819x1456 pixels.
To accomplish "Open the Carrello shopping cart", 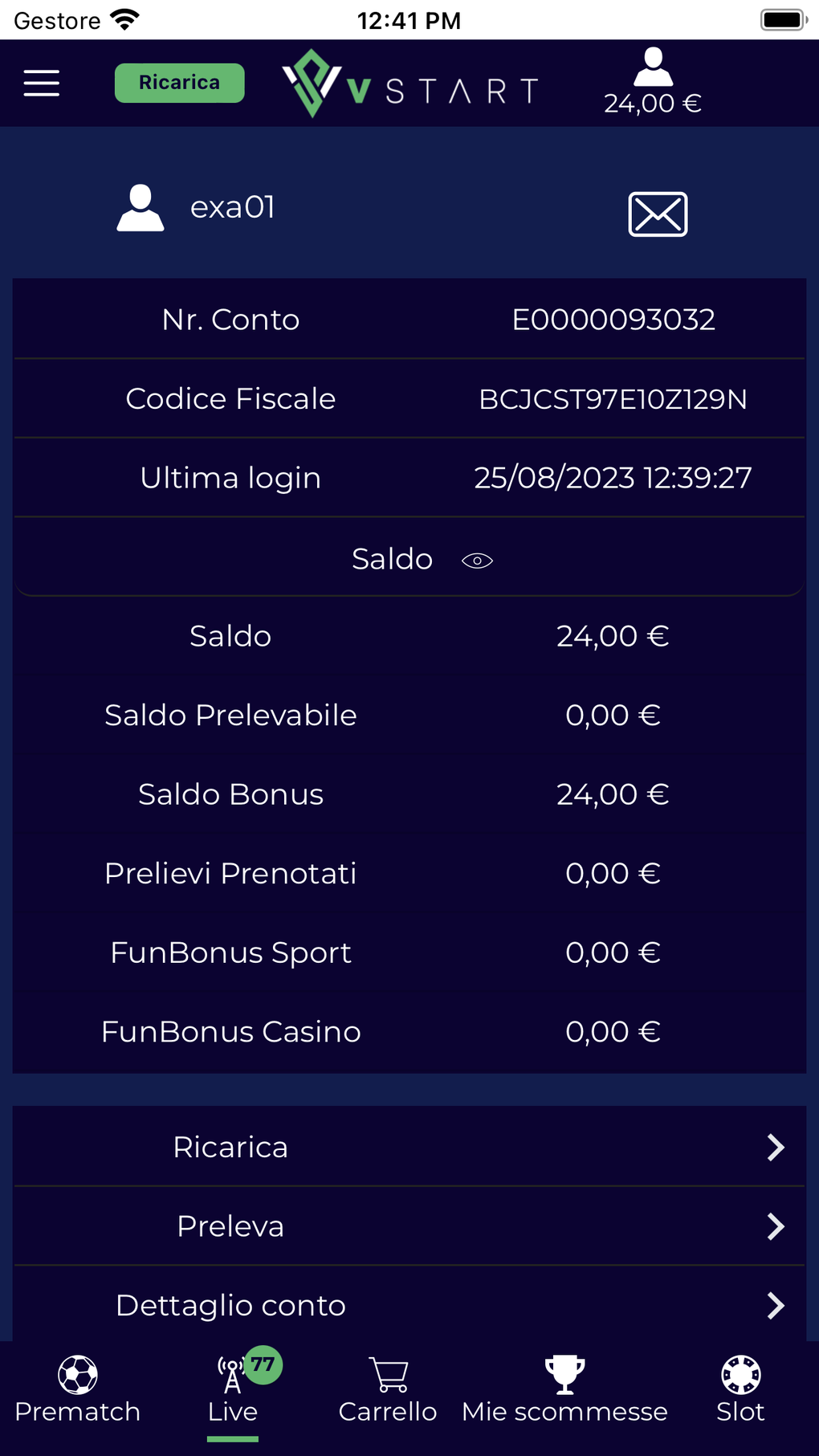I will point(389,1375).
